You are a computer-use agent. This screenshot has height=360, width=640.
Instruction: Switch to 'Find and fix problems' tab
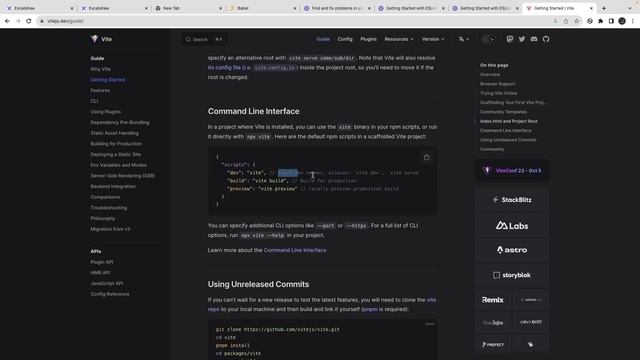(336, 8)
